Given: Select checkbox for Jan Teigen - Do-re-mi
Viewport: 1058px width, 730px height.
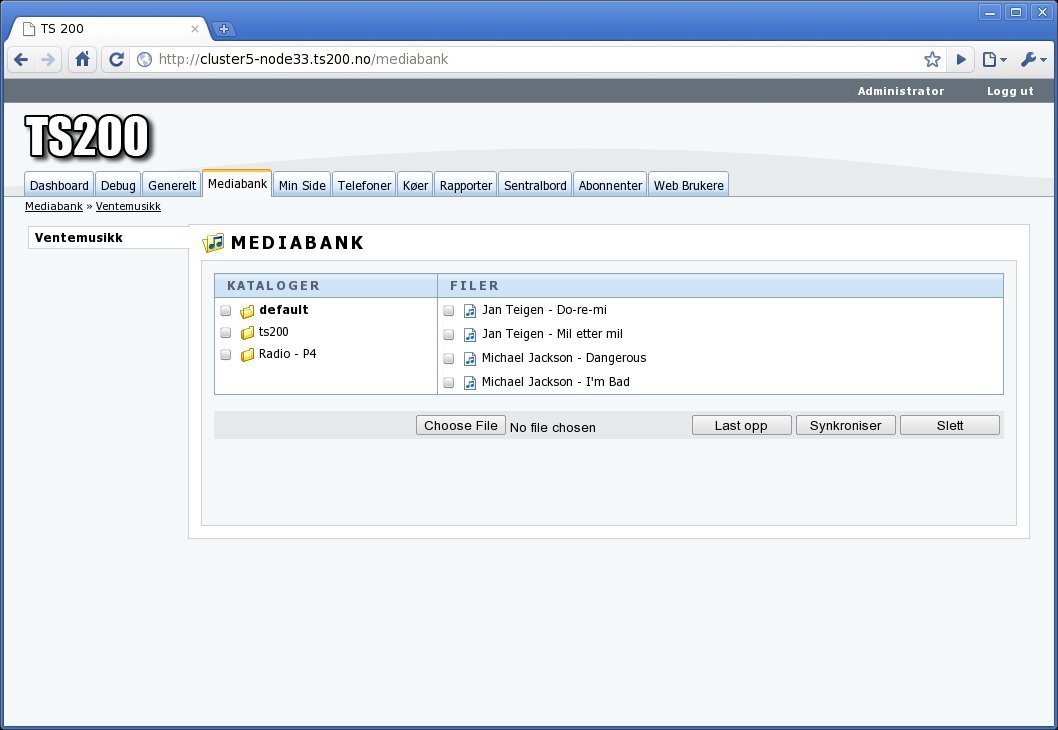Looking at the screenshot, I should tap(449, 311).
